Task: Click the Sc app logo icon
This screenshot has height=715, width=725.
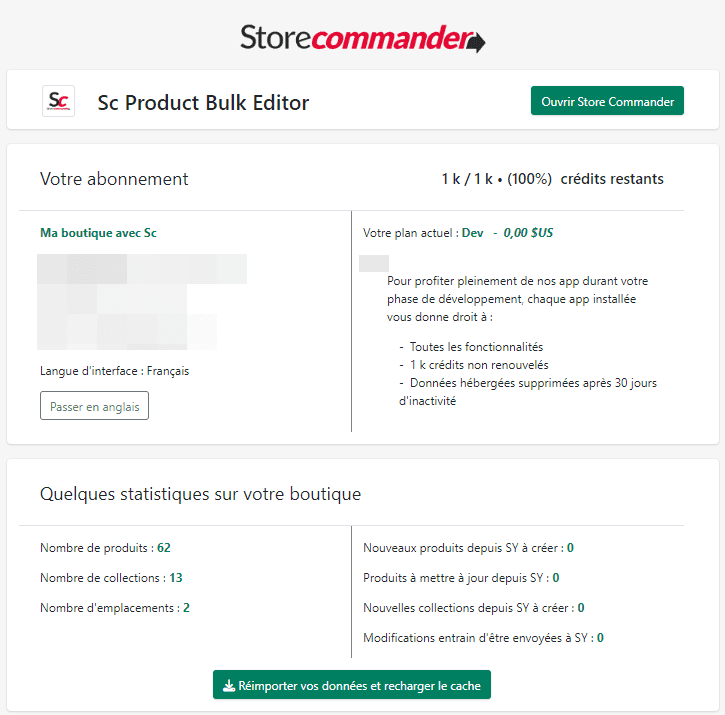Action: [x=58, y=101]
